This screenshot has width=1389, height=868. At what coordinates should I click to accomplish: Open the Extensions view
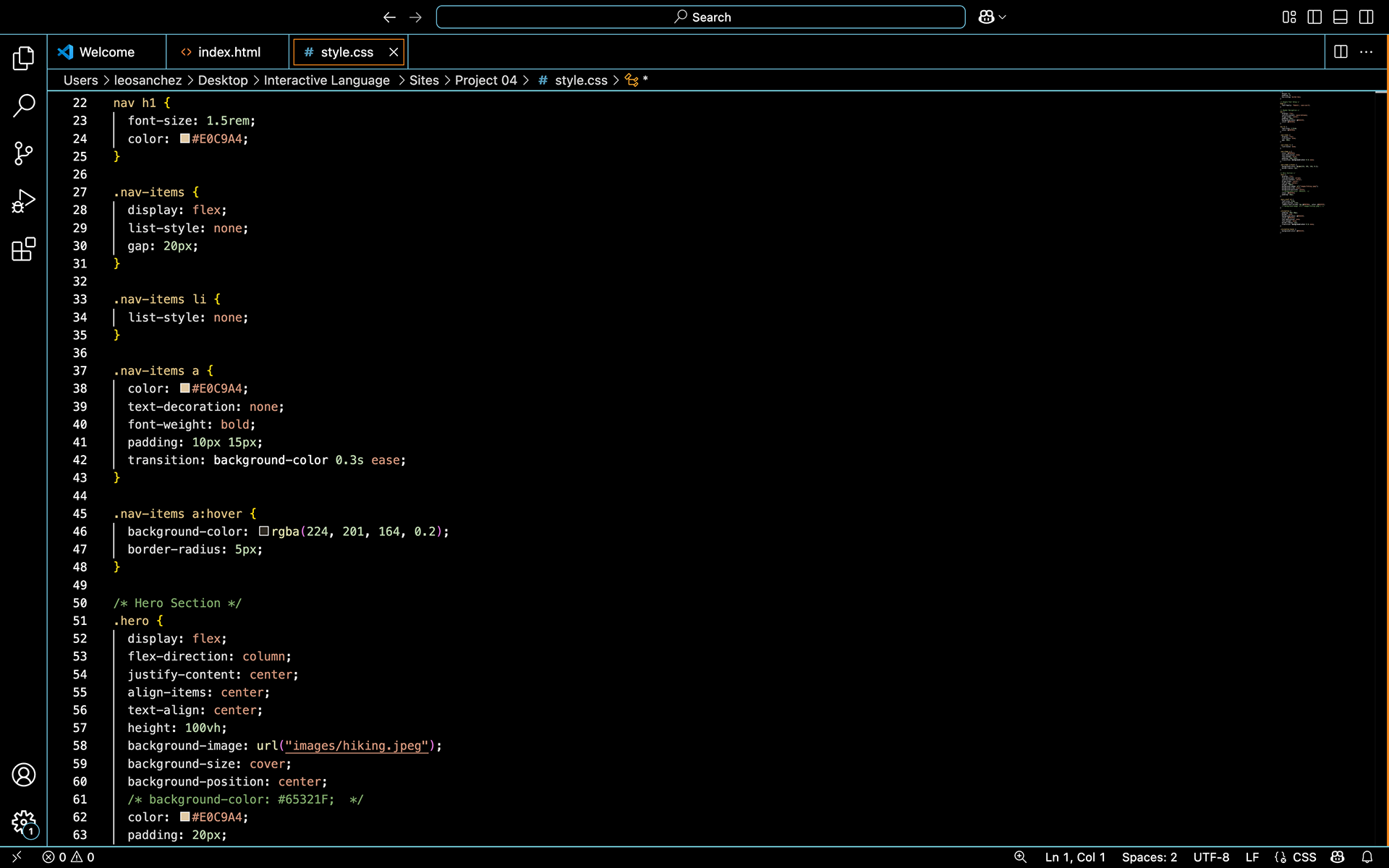[23, 250]
